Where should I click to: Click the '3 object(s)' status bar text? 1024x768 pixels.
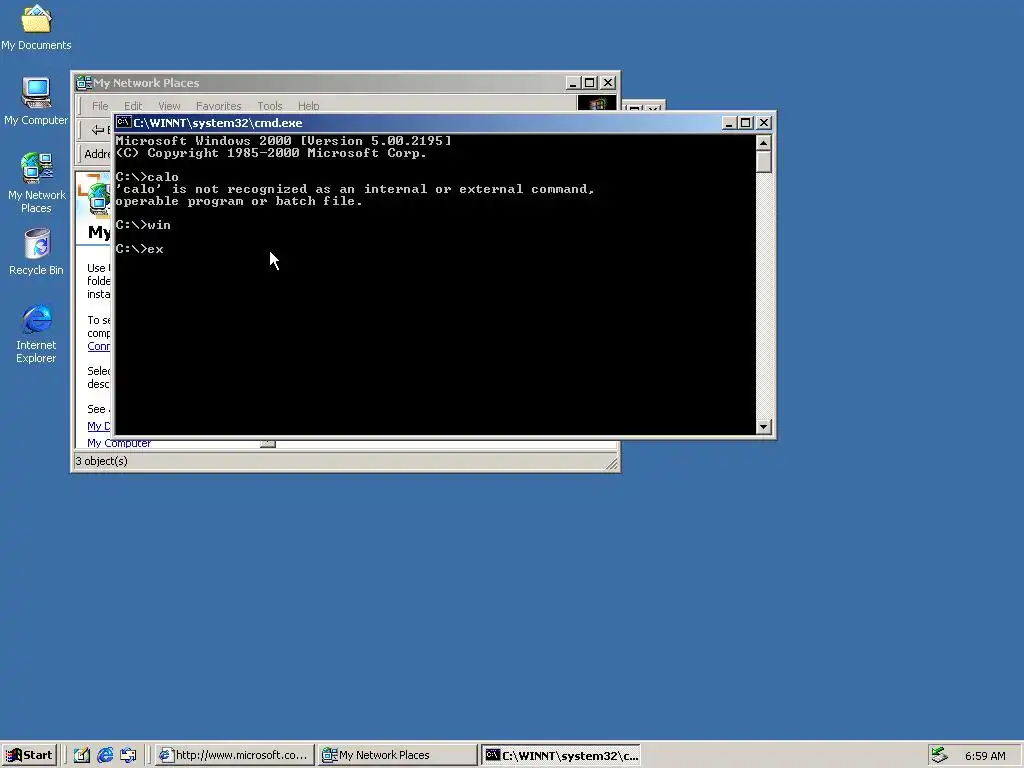click(x=101, y=461)
